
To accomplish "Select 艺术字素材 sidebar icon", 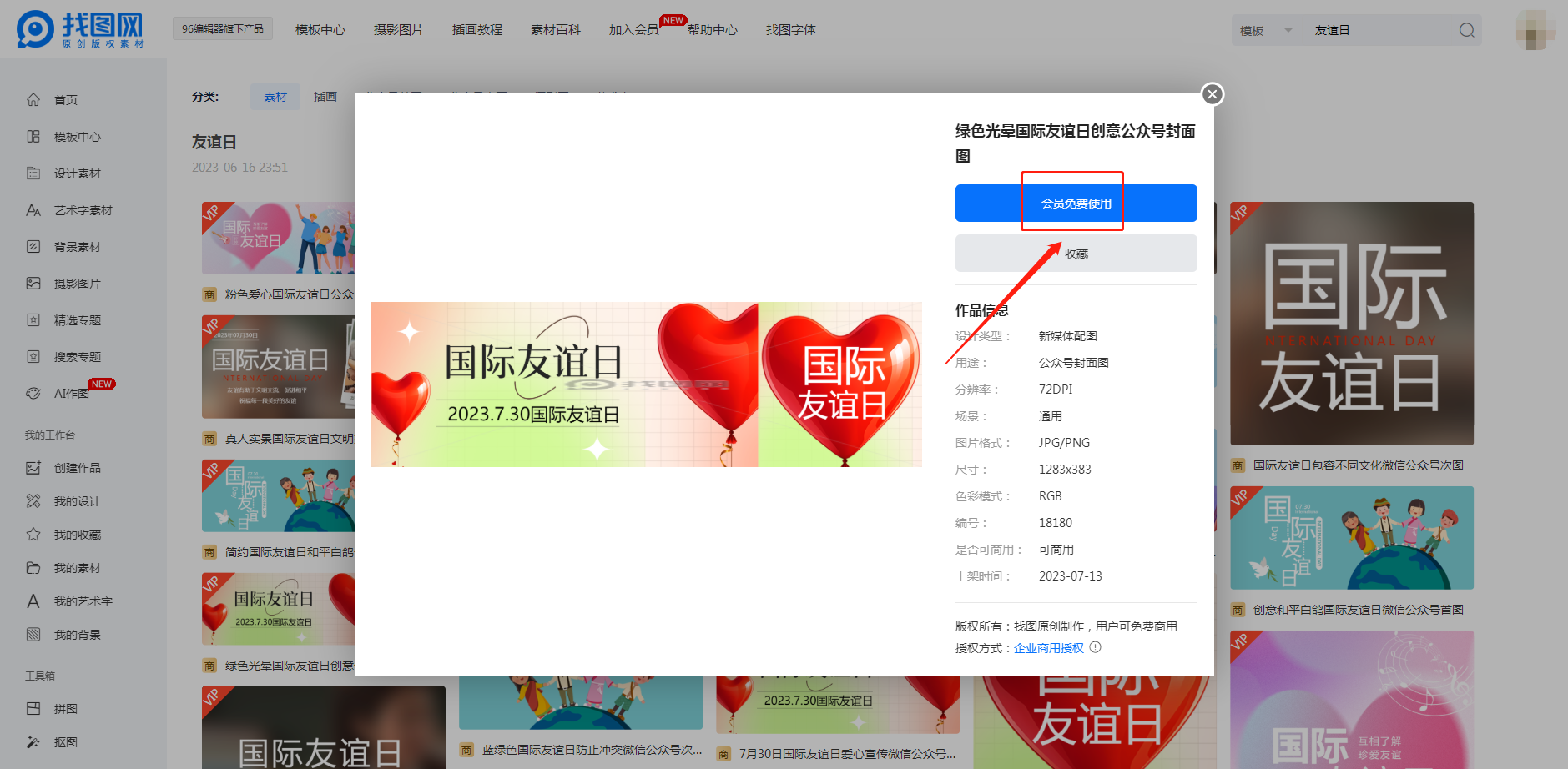I will [33, 210].
